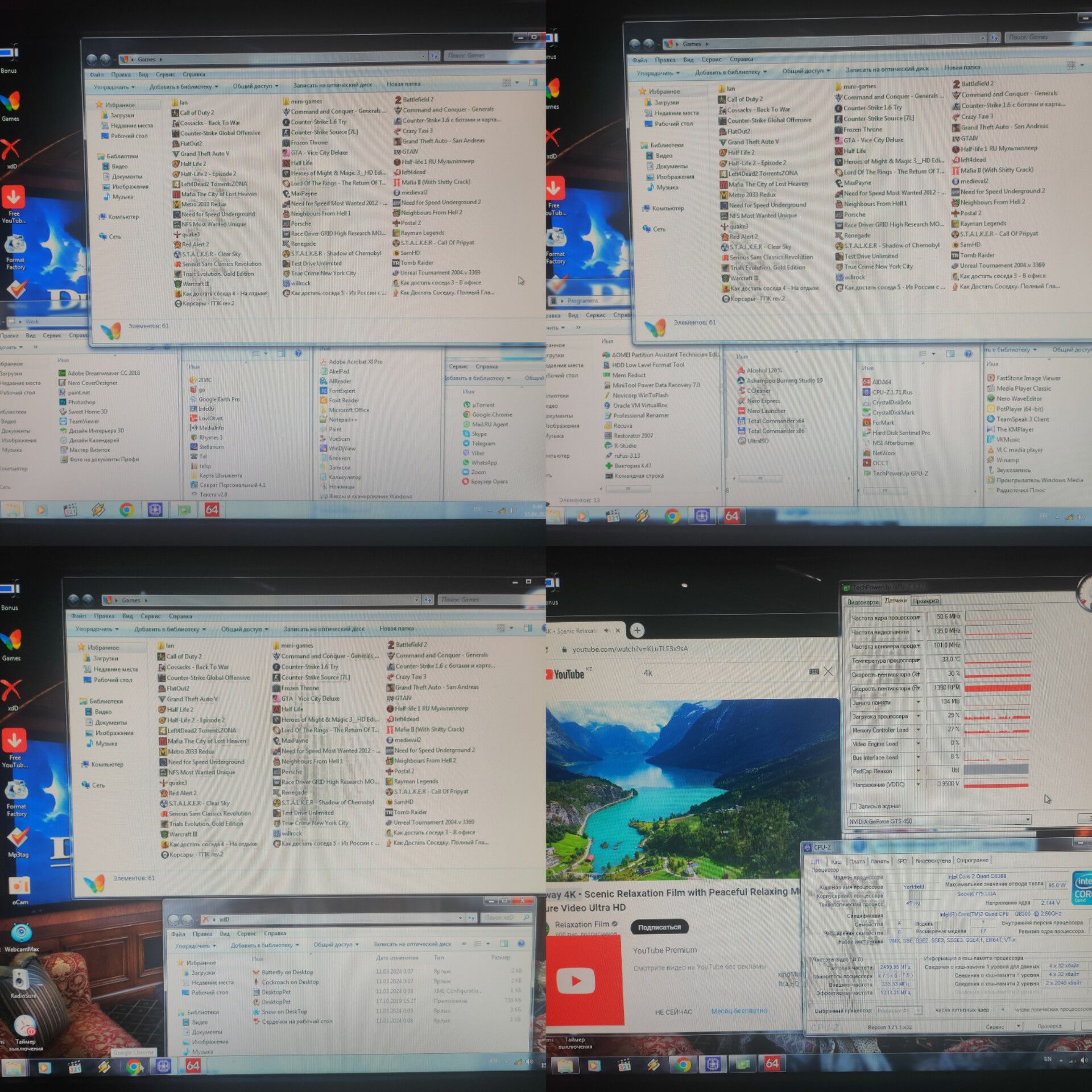The image size is (1092, 1092).
Task: Switch to the Видеосистема tab in CPU-Z
Action: [x=933, y=861]
